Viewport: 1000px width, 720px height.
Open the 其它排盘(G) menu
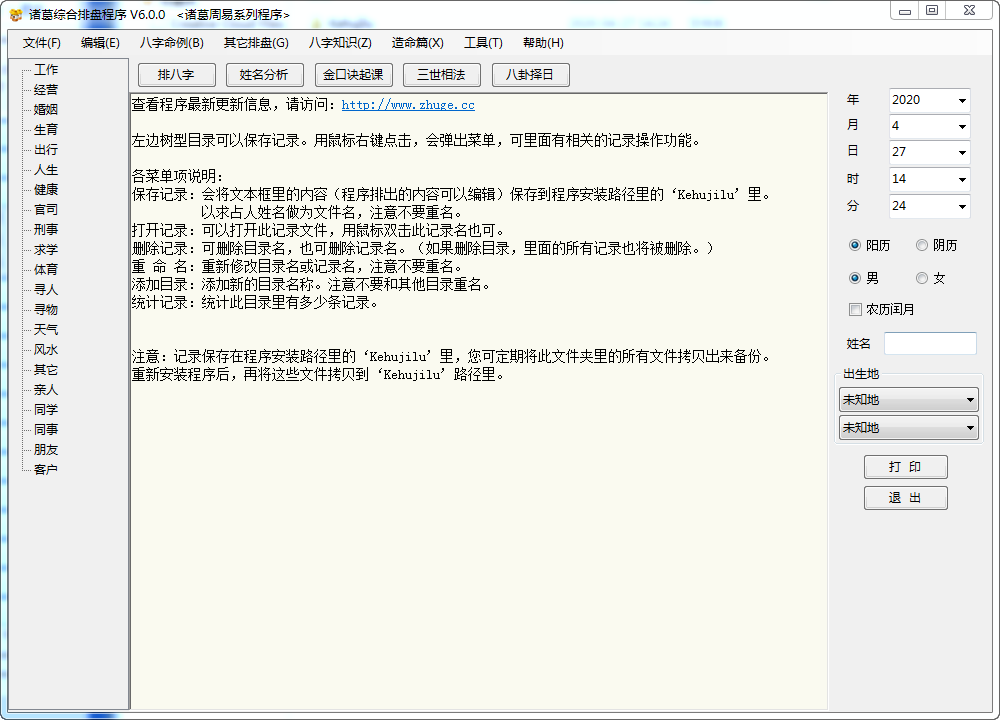256,43
